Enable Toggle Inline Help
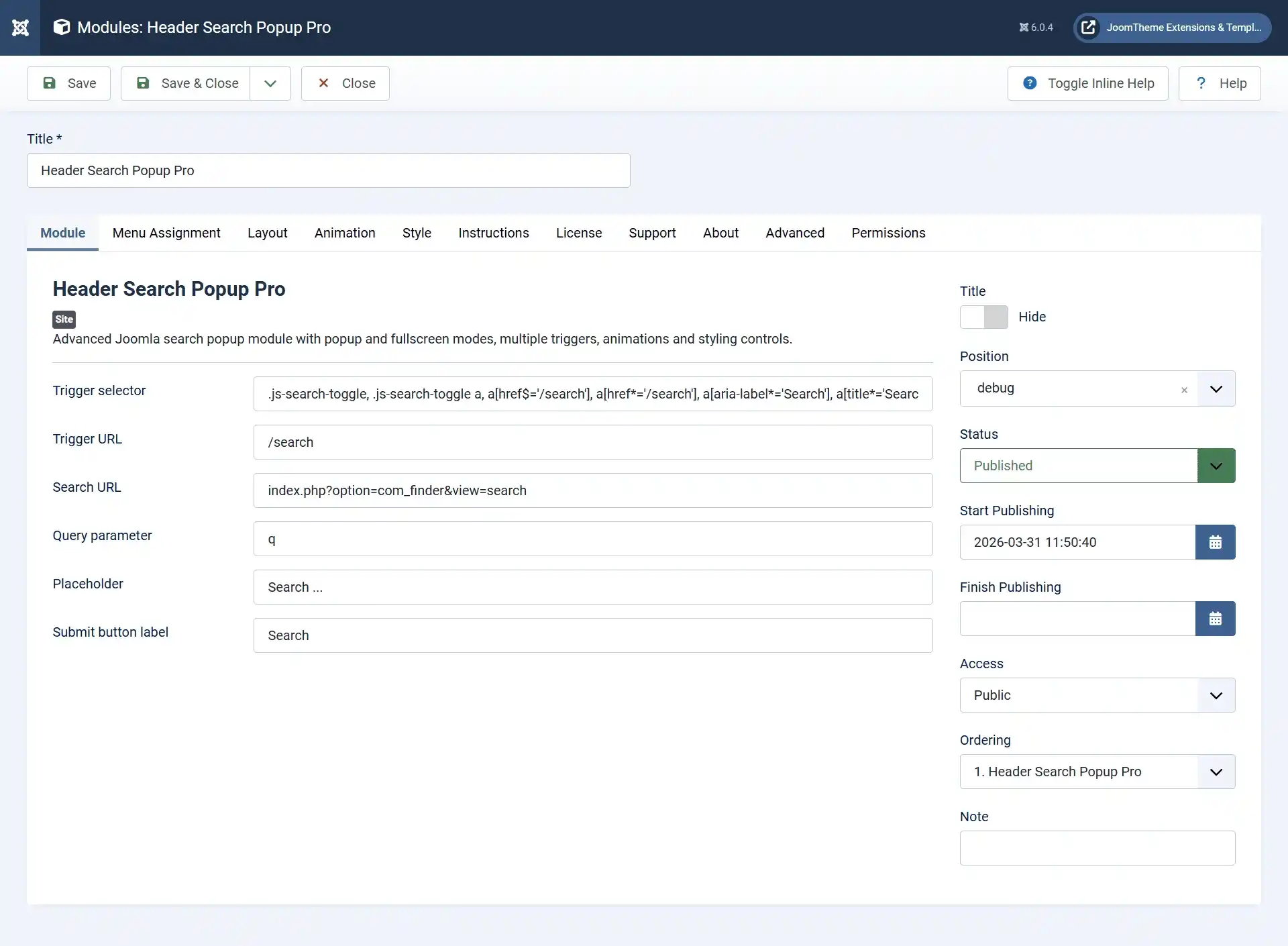 point(1087,83)
